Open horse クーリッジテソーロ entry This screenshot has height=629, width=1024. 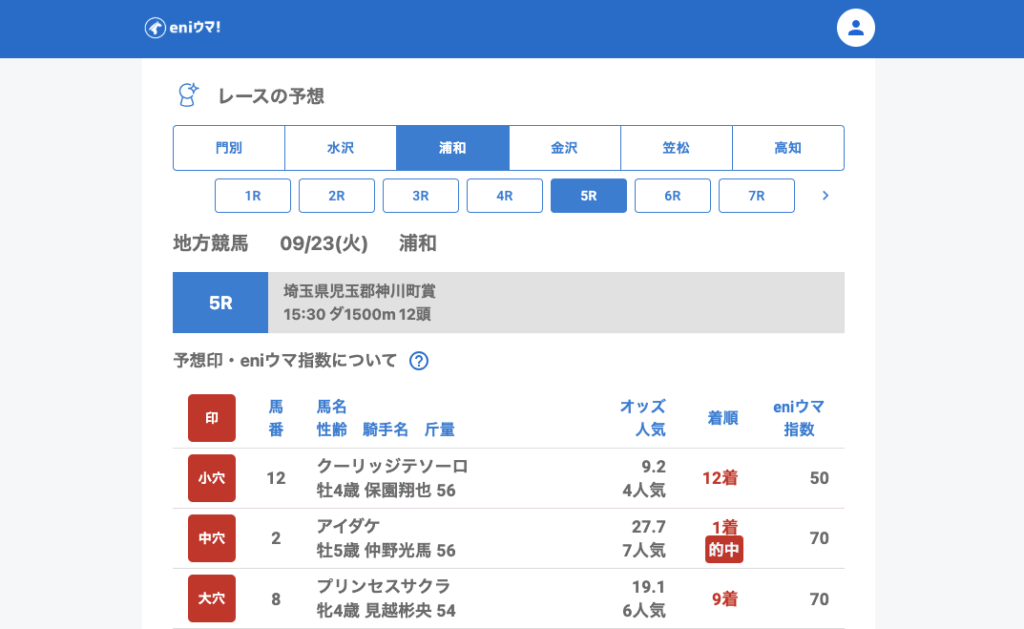(392, 466)
